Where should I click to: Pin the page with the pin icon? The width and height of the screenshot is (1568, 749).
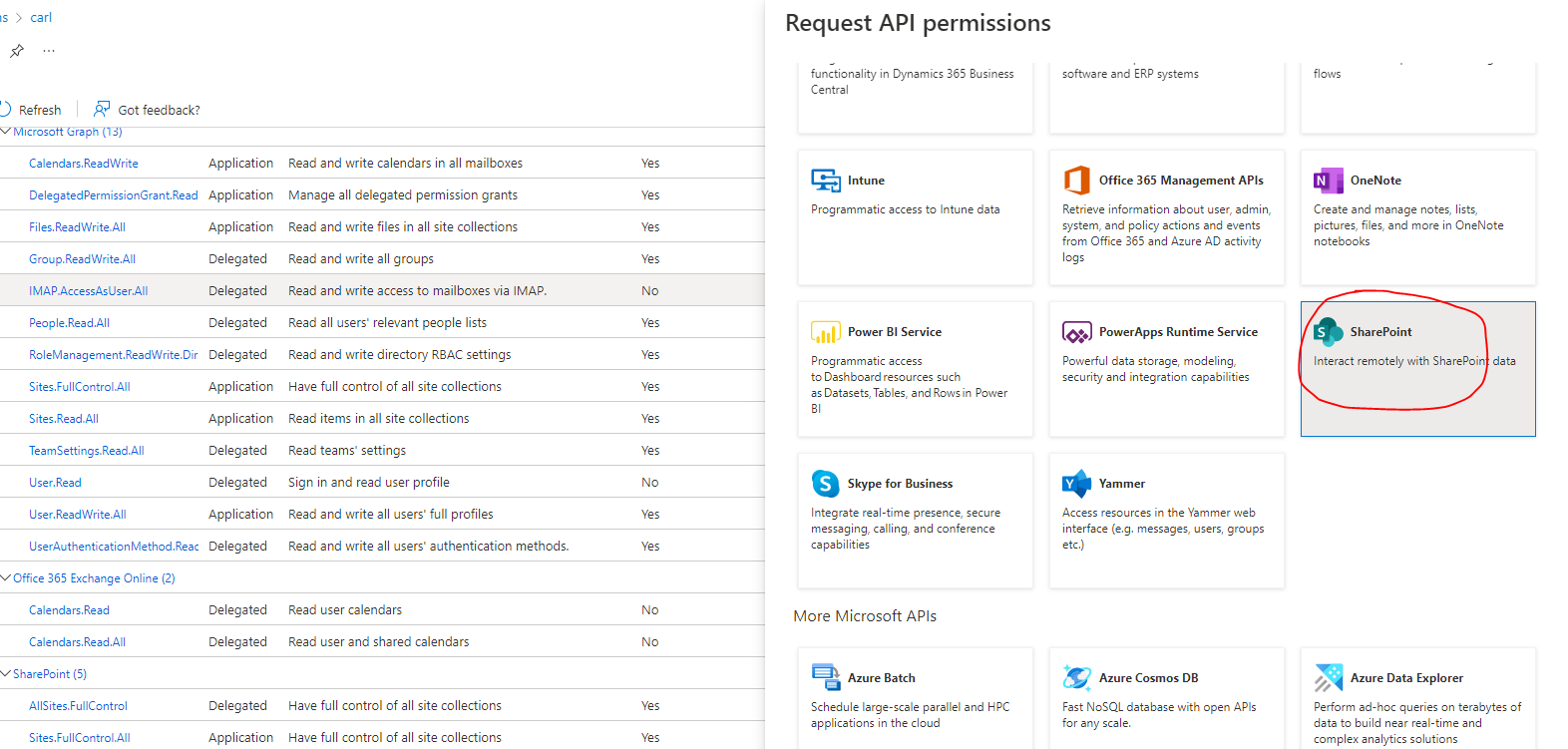coord(17,51)
